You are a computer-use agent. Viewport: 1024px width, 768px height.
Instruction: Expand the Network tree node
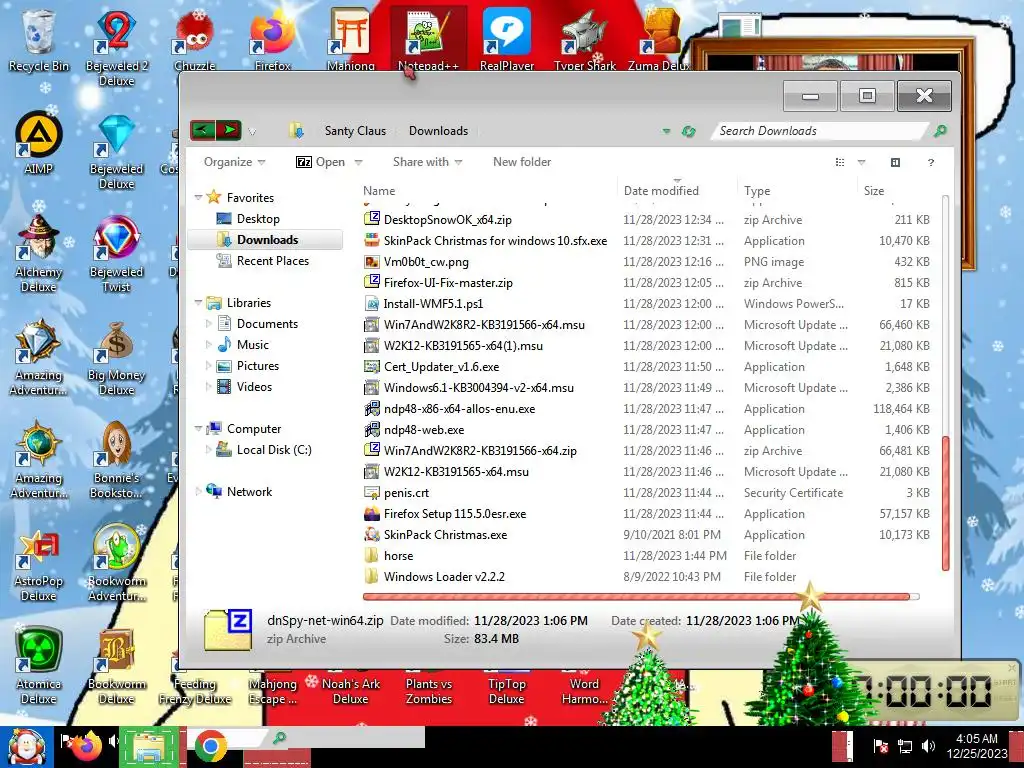click(199, 492)
